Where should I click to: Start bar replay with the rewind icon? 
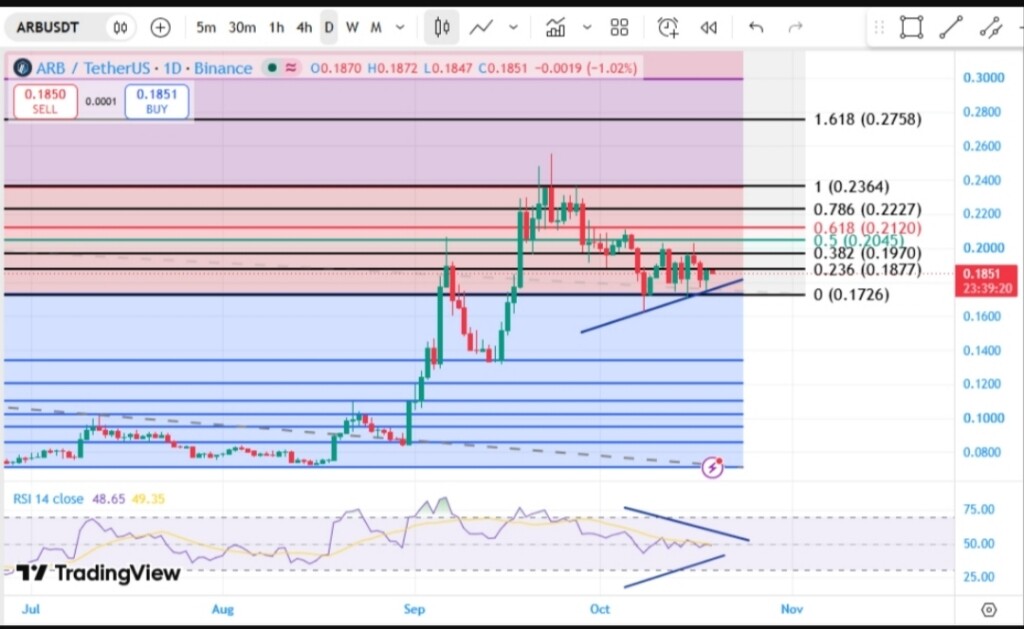pyautogui.click(x=709, y=27)
